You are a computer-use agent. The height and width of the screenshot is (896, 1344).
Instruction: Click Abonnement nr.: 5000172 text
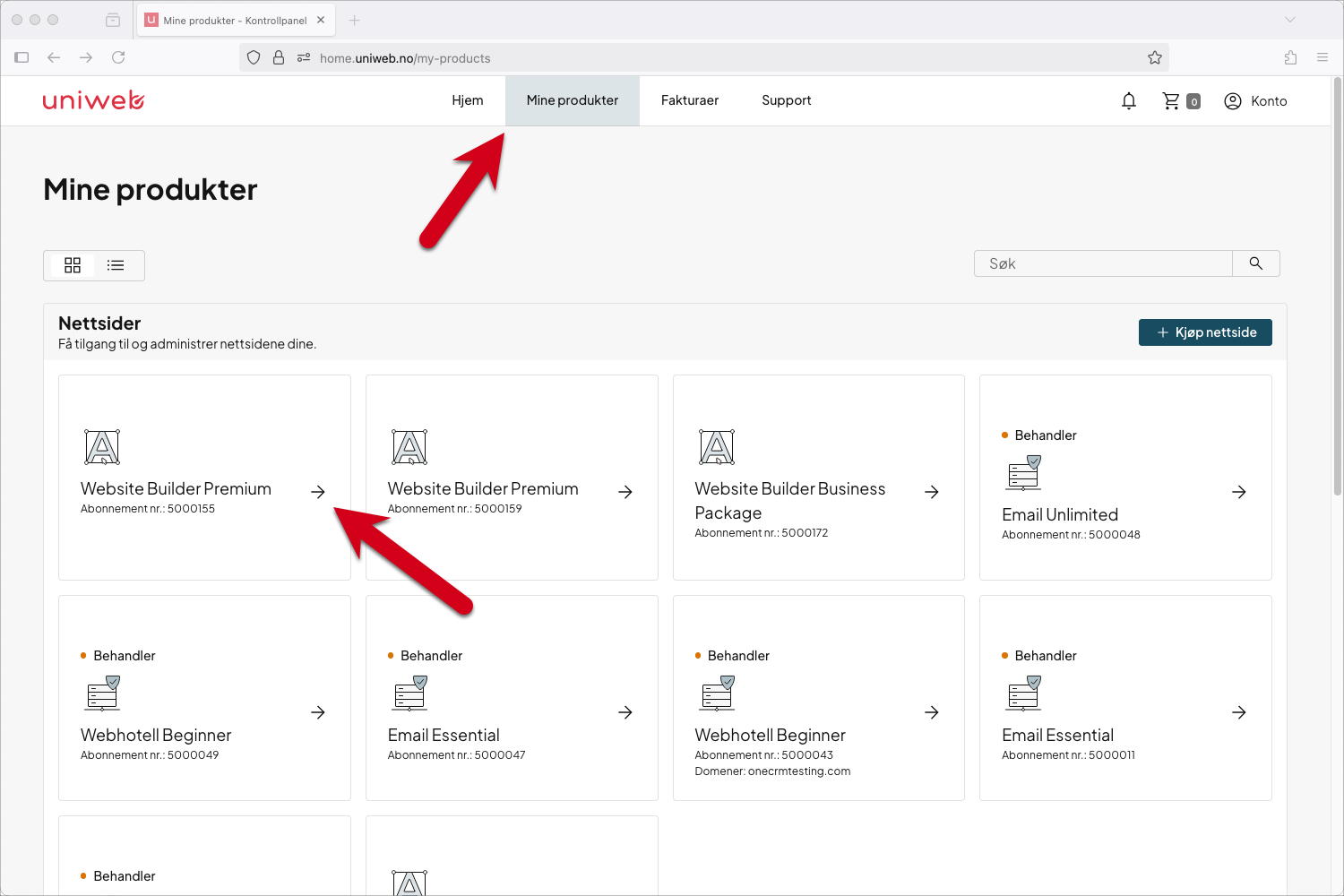[762, 533]
